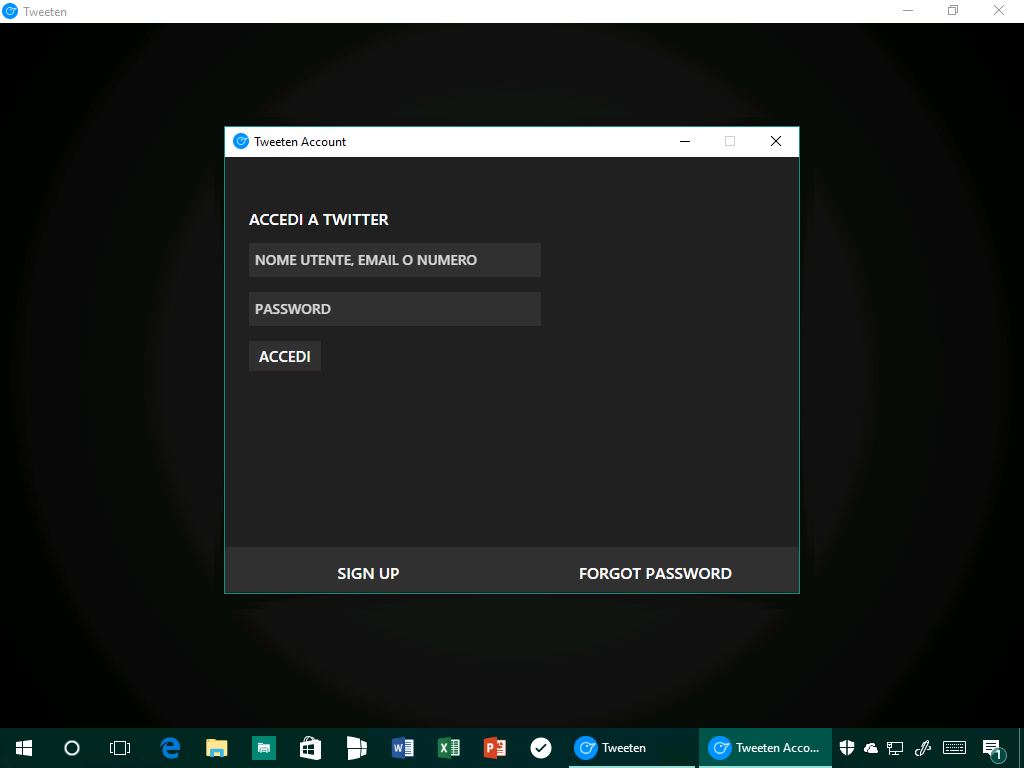Launch Microsoft Edge from the taskbar

point(170,748)
